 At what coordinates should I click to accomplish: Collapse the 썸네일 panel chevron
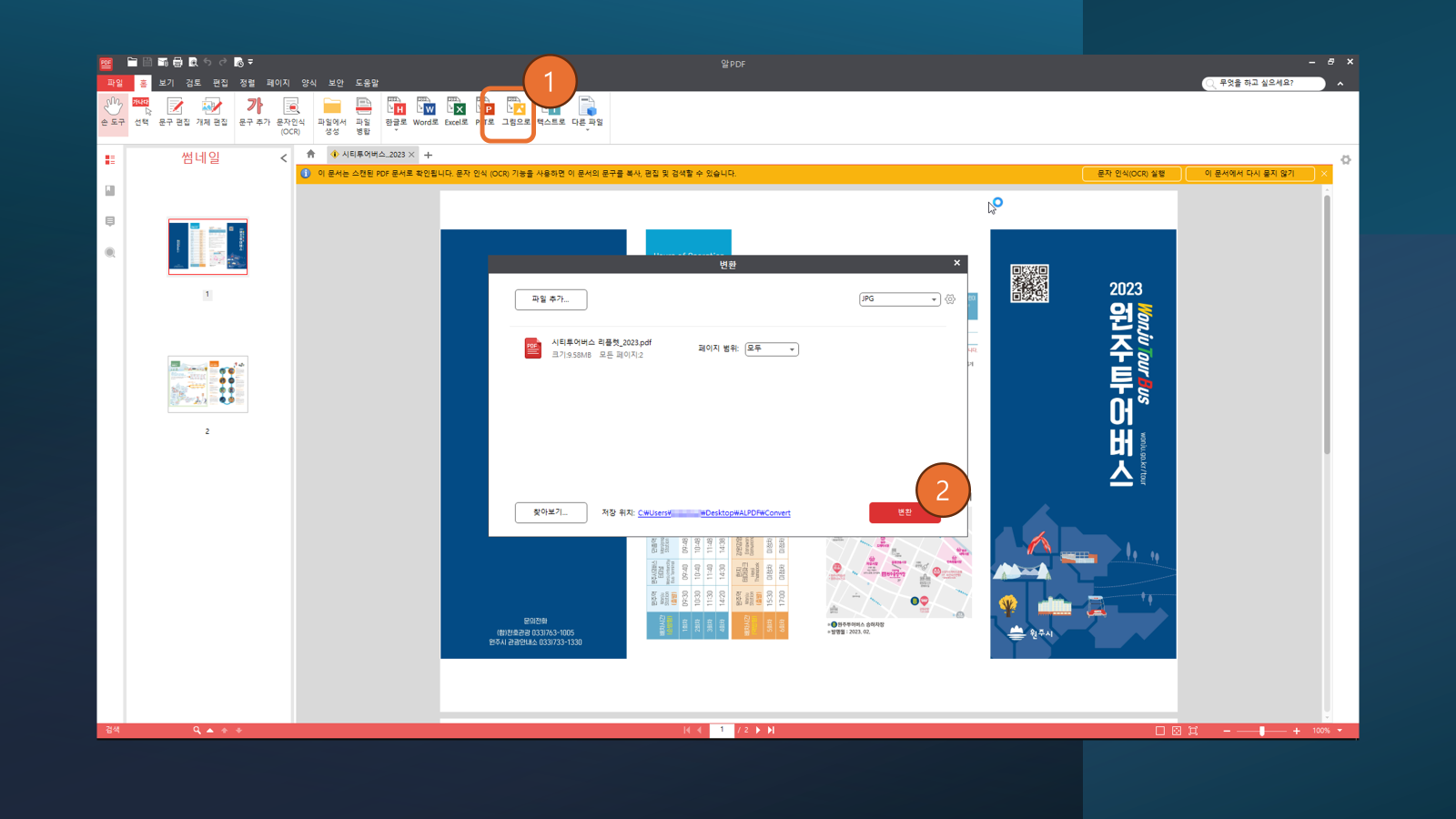coord(283,158)
